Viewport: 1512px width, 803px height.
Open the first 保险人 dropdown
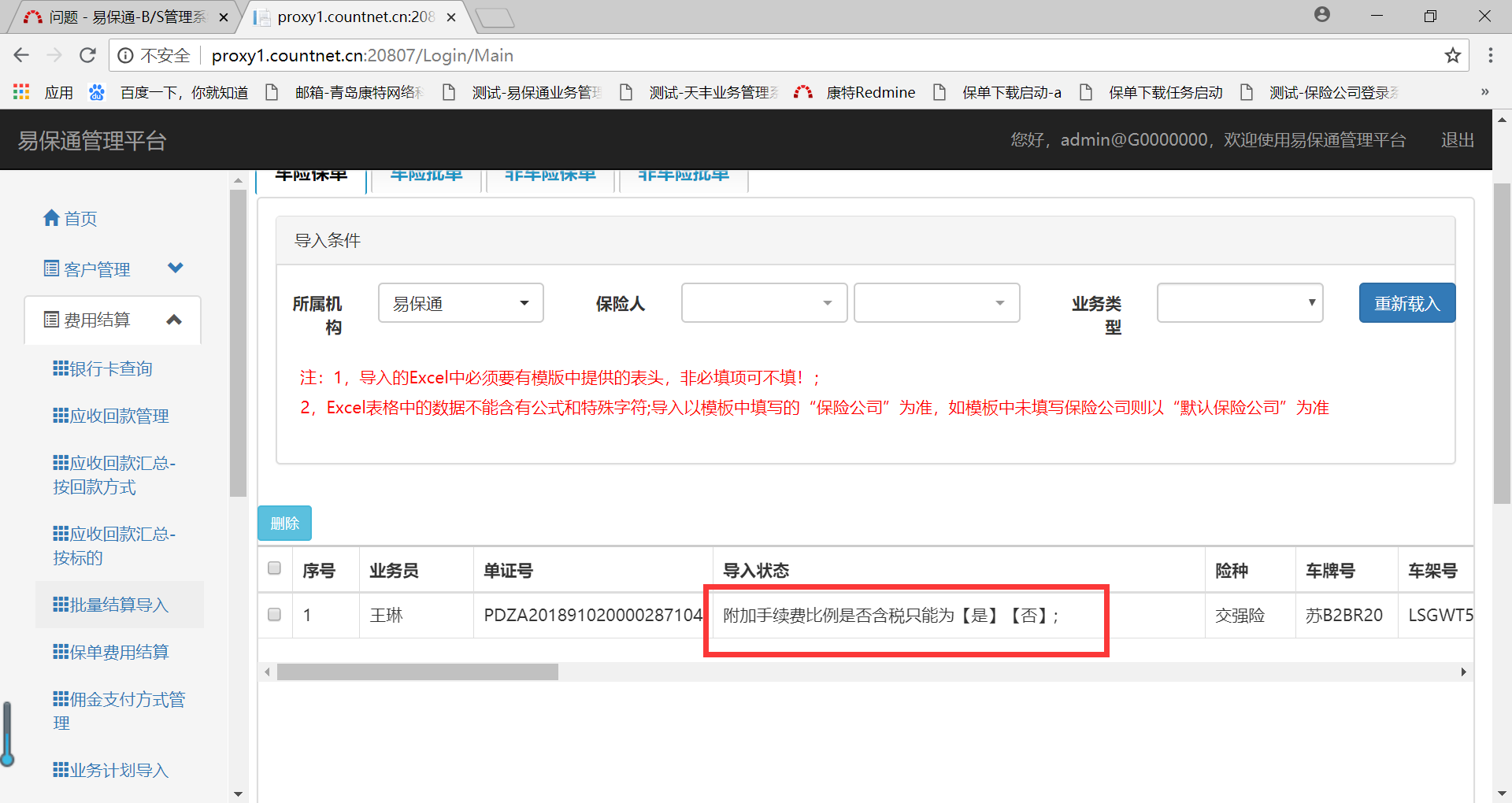pos(764,303)
